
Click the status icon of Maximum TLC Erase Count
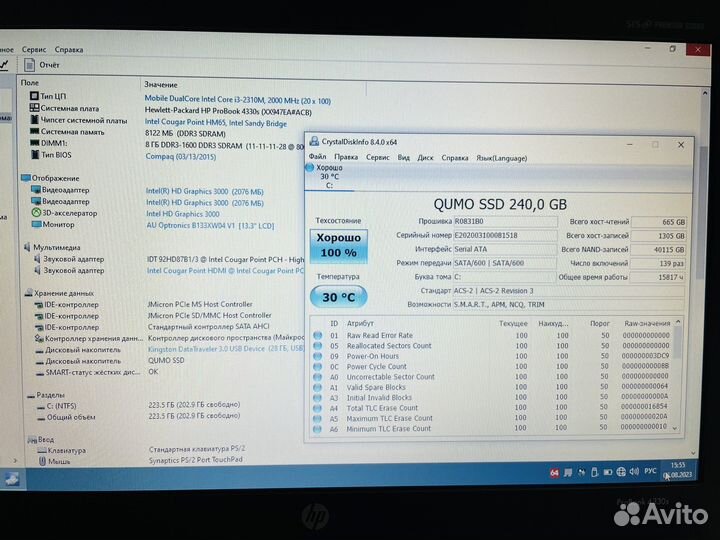(317, 418)
